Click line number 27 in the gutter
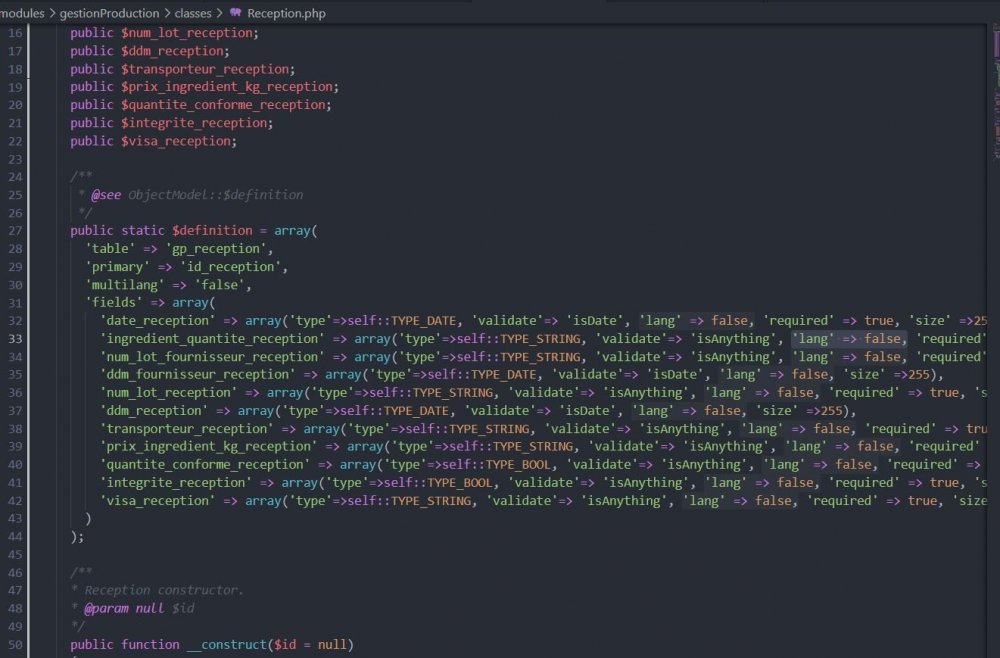 pos(15,231)
